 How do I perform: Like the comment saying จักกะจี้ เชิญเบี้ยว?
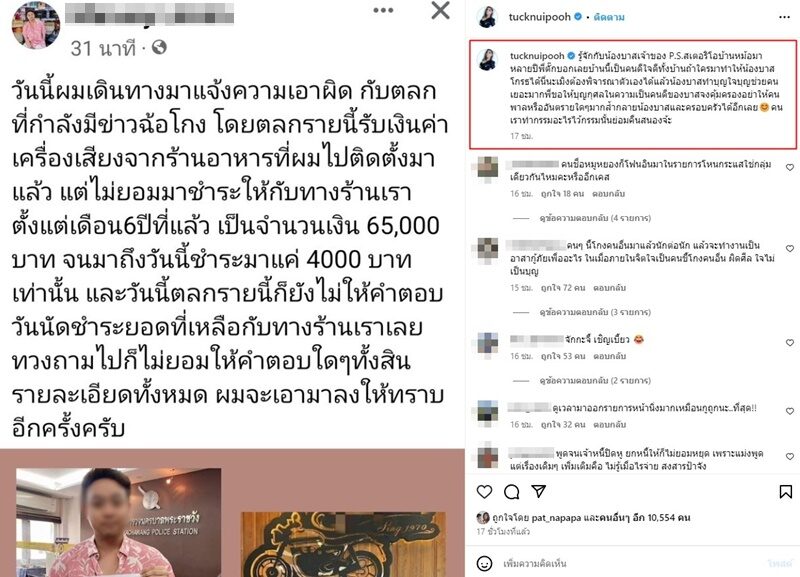[790, 343]
